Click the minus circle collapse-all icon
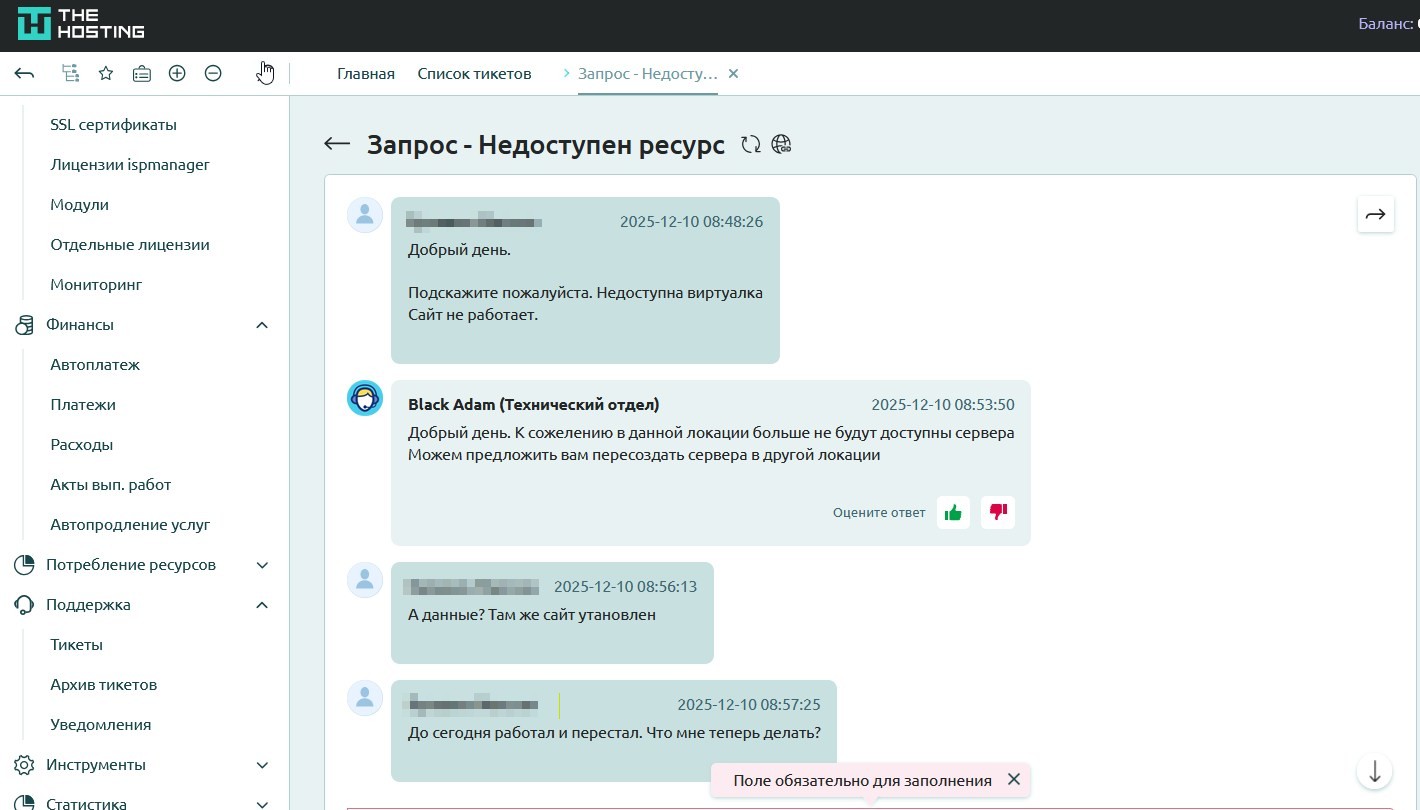Screen dimensions: 1420x810 point(213,73)
